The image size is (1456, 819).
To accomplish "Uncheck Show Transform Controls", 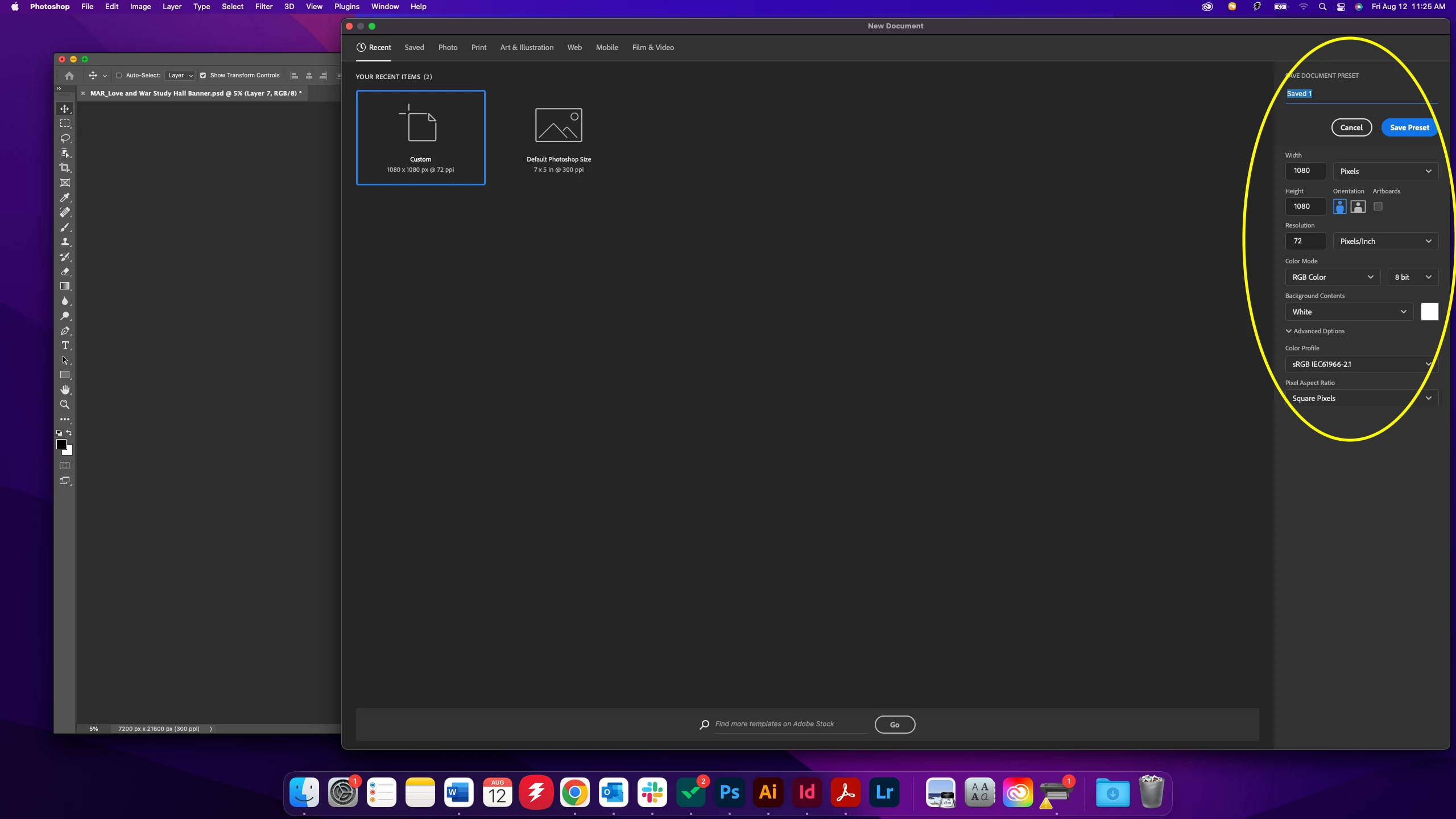I will (203, 75).
